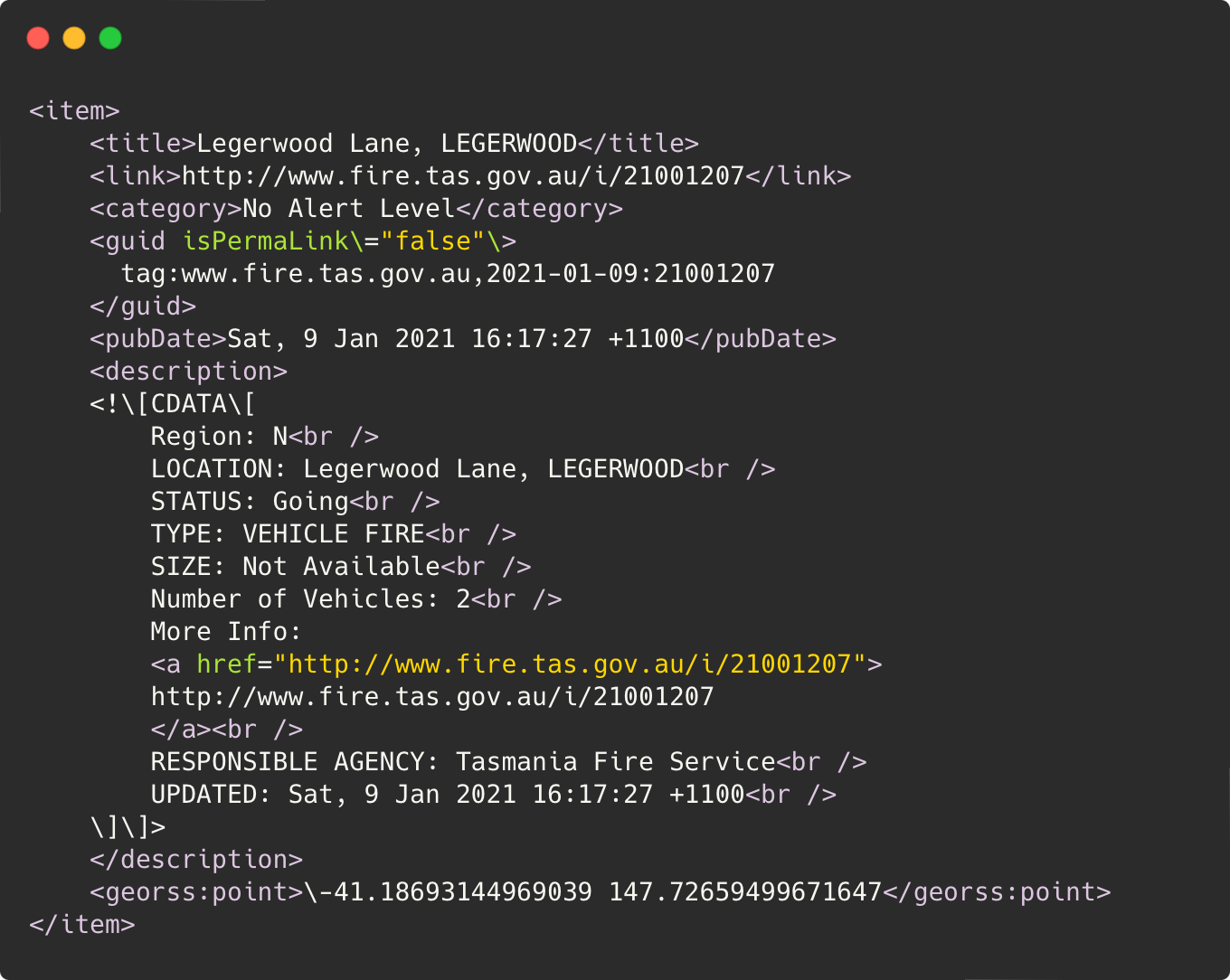The width and height of the screenshot is (1230, 980).
Task: Click the yellow href URL attribute value
Action: 570,664
